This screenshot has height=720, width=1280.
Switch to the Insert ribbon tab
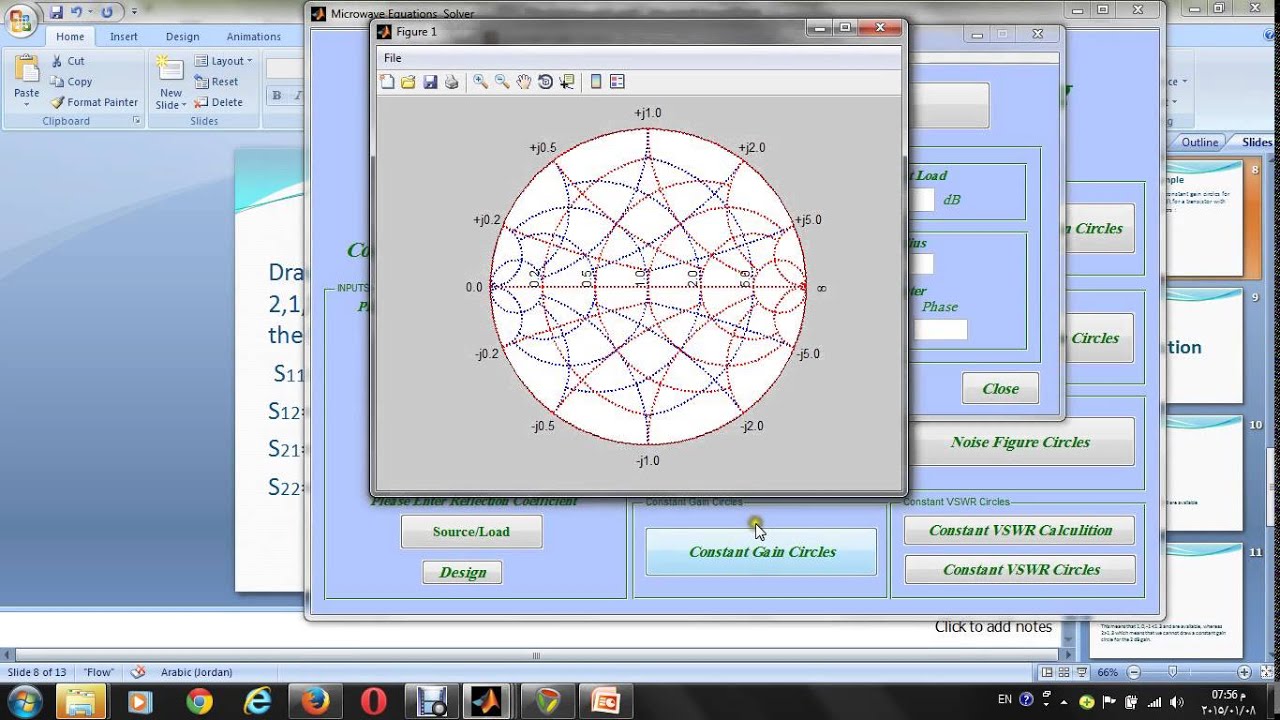124,37
